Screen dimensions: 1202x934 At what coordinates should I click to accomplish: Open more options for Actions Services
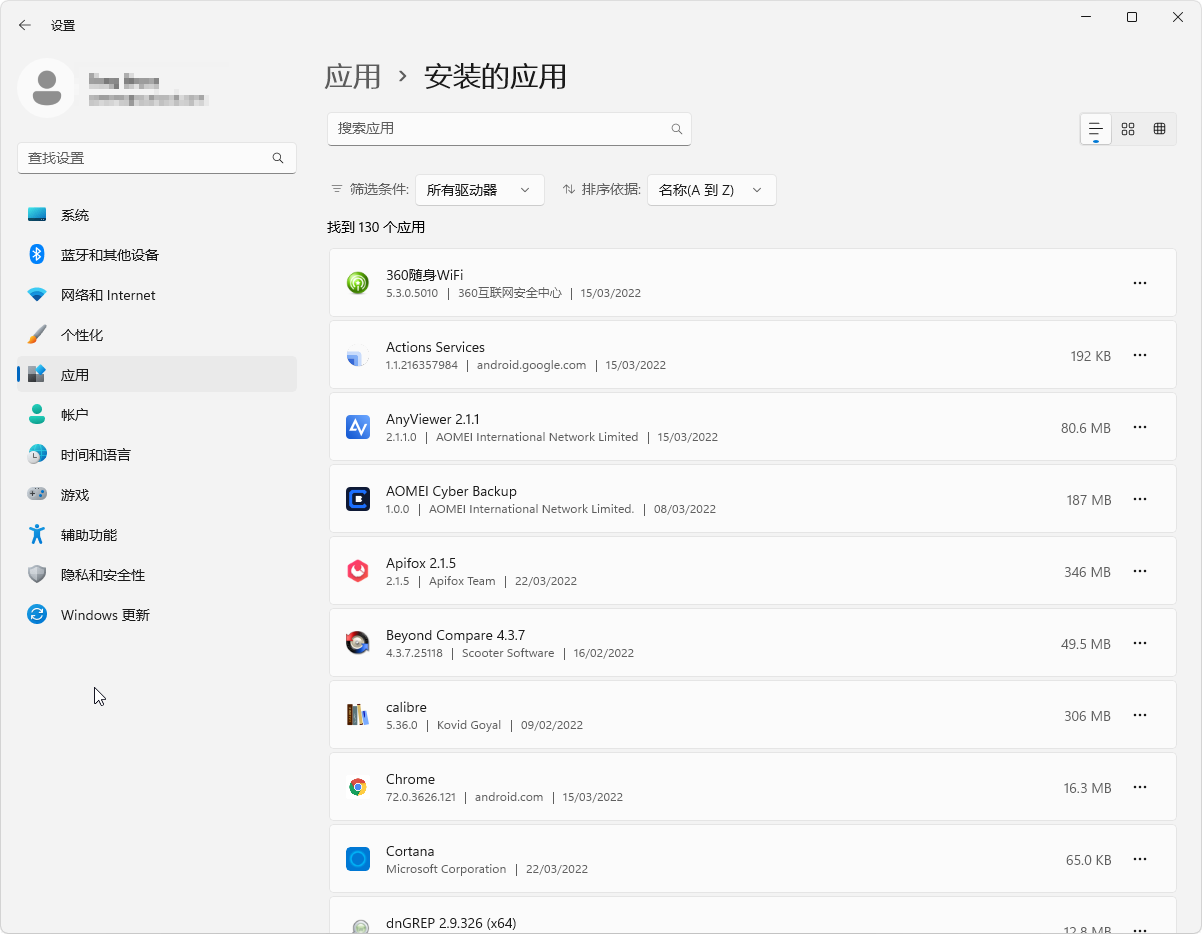click(x=1140, y=355)
